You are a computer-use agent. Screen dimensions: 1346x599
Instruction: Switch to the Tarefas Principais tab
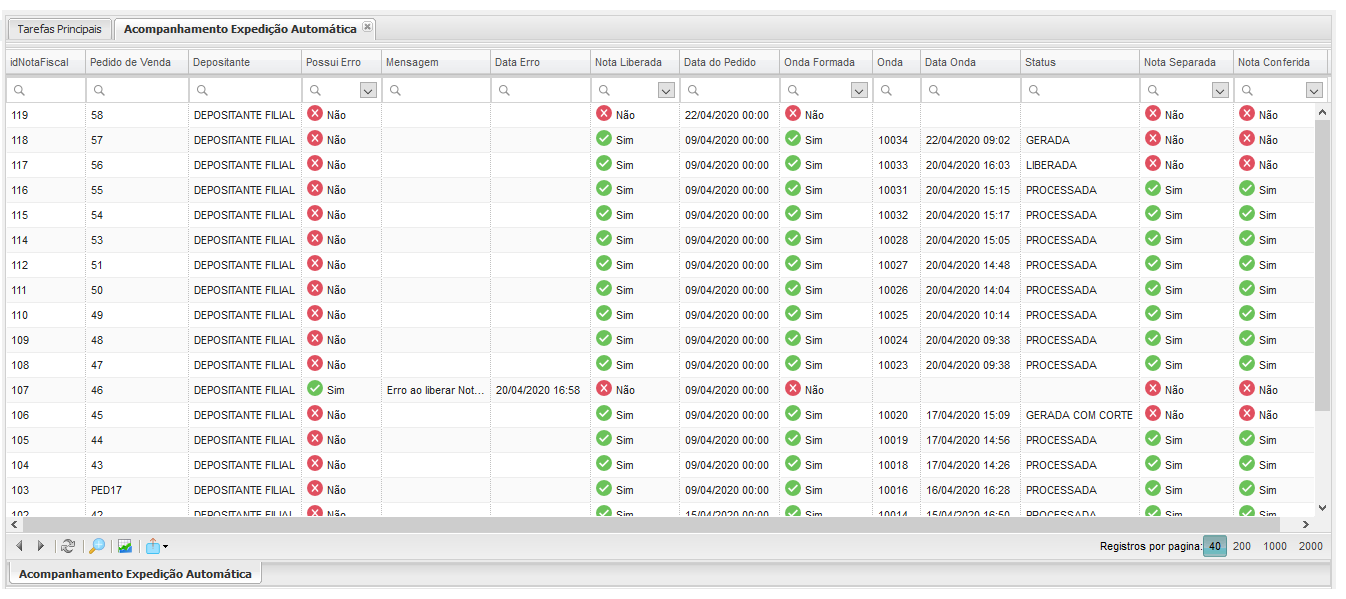[x=59, y=29]
